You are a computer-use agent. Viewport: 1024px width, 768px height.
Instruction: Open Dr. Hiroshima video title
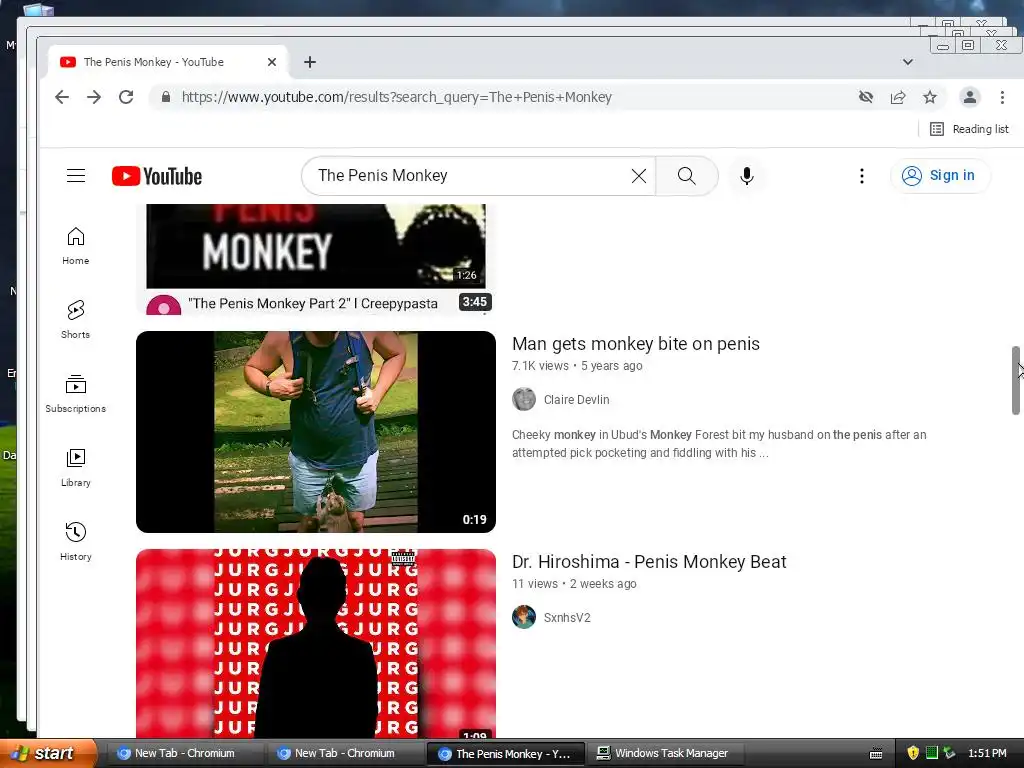tap(649, 562)
